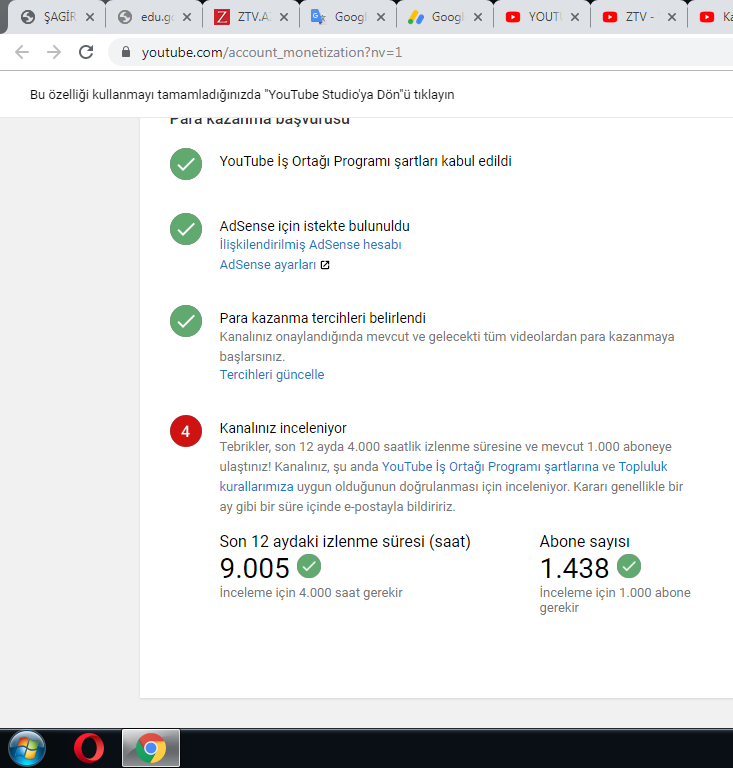
Task: Open the İlişkilendirilmiş AdSense hesabı link
Action: [310, 244]
